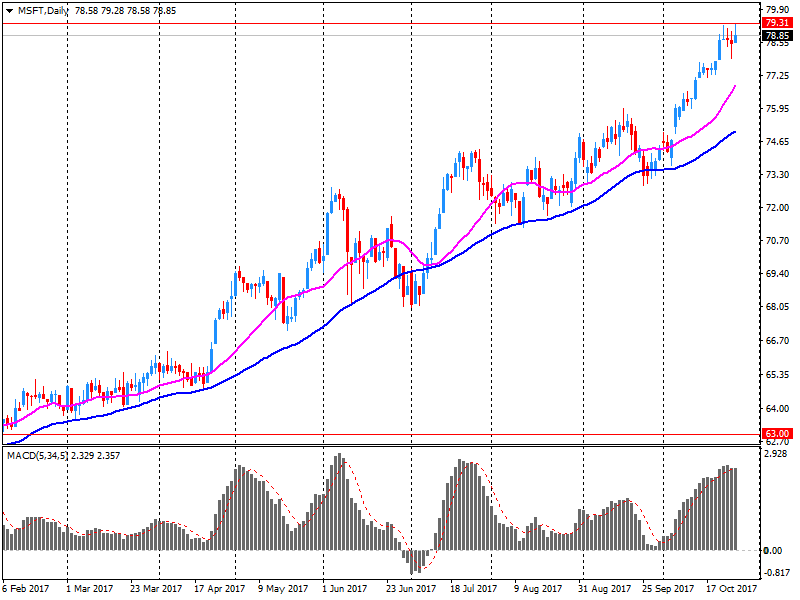Click the 77.25 price axis value
This screenshot has width=800, height=600.
click(x=778, y=76)
